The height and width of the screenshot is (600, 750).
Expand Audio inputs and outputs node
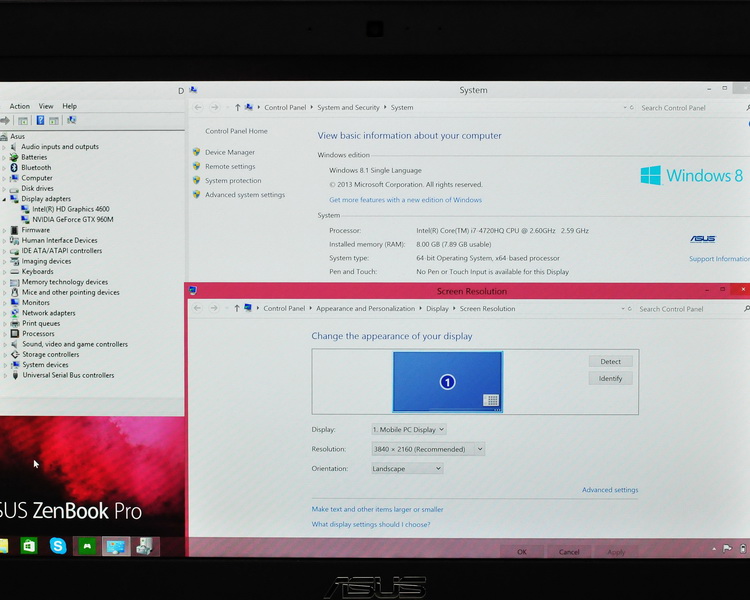tap(4, 147)
